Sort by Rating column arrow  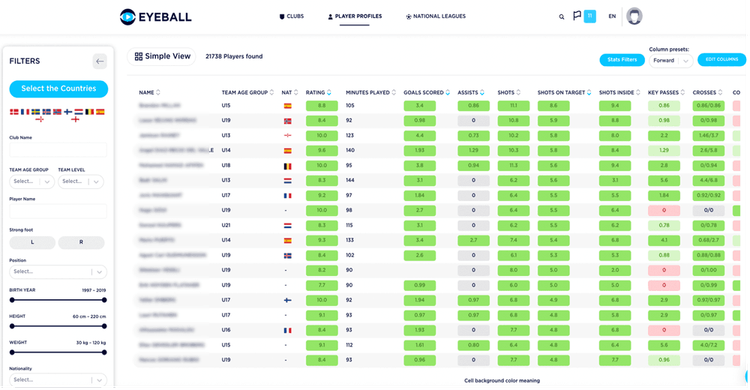329,93
